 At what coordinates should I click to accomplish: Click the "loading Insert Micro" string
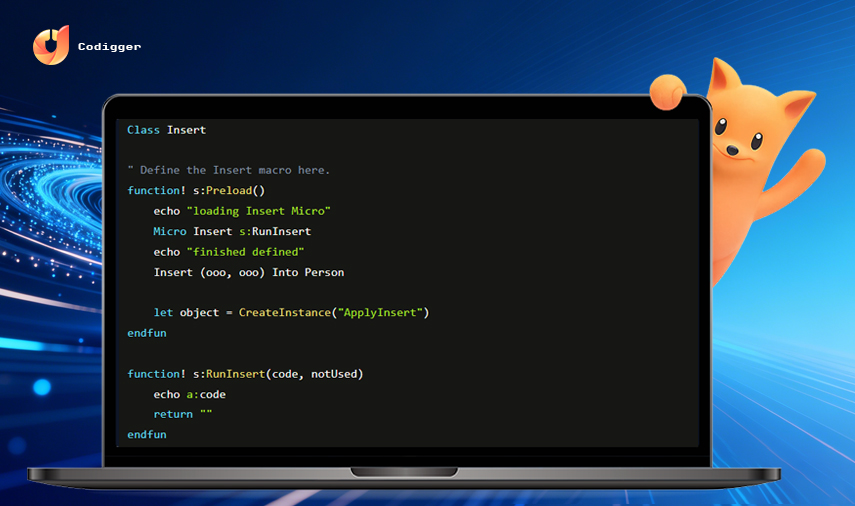click(258, 211)
